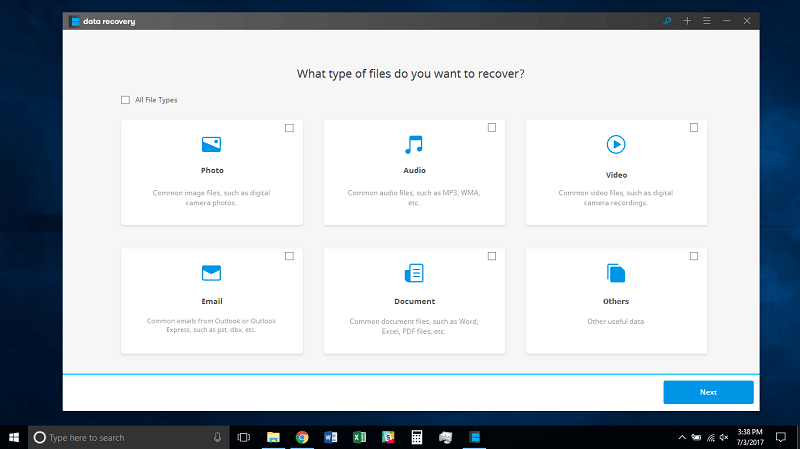This screenshot has width=800, height=449.
Task: Check the Others card checkbox
Action: coord(694,256)
